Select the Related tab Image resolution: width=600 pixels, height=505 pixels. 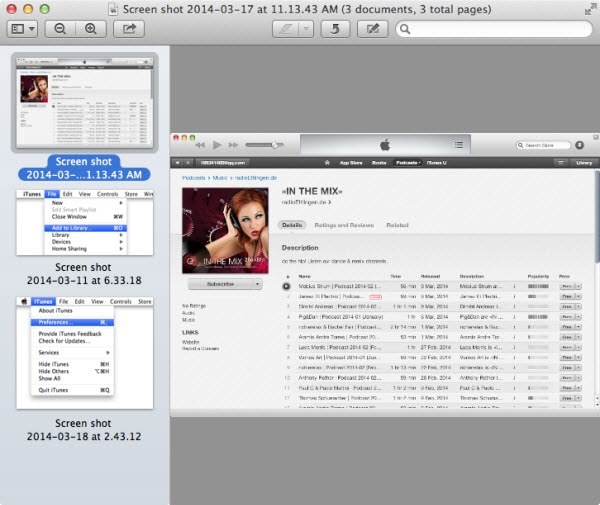point(397,225)
